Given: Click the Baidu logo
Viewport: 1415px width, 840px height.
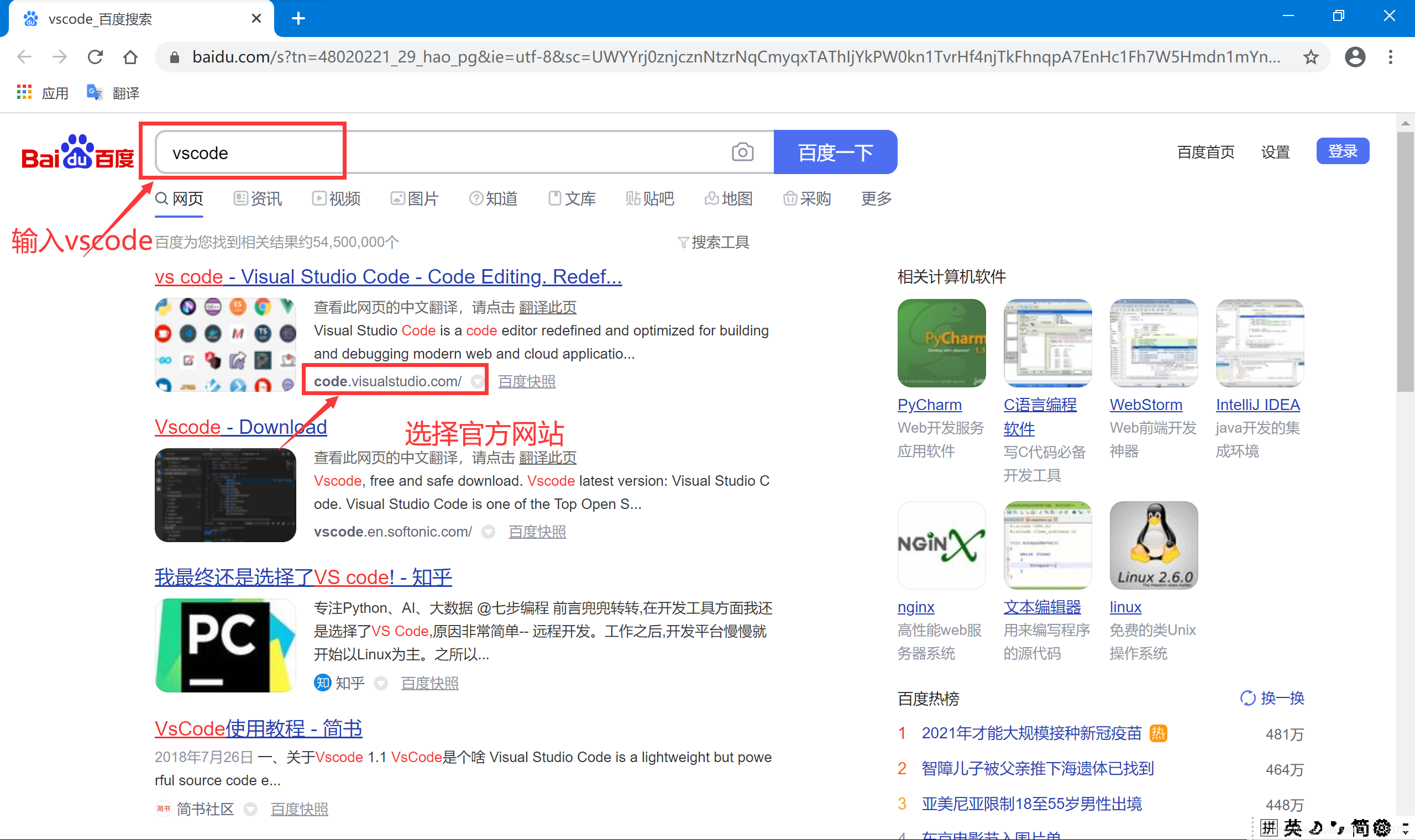Looking at the screenshot, I should (x=77, y=152).
